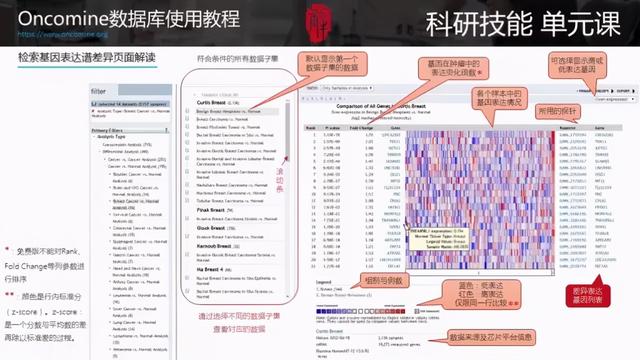Sort by the Fold Change column header
Image resolution: width=640 pixels, height=360 pixels.
click(362, 128)
